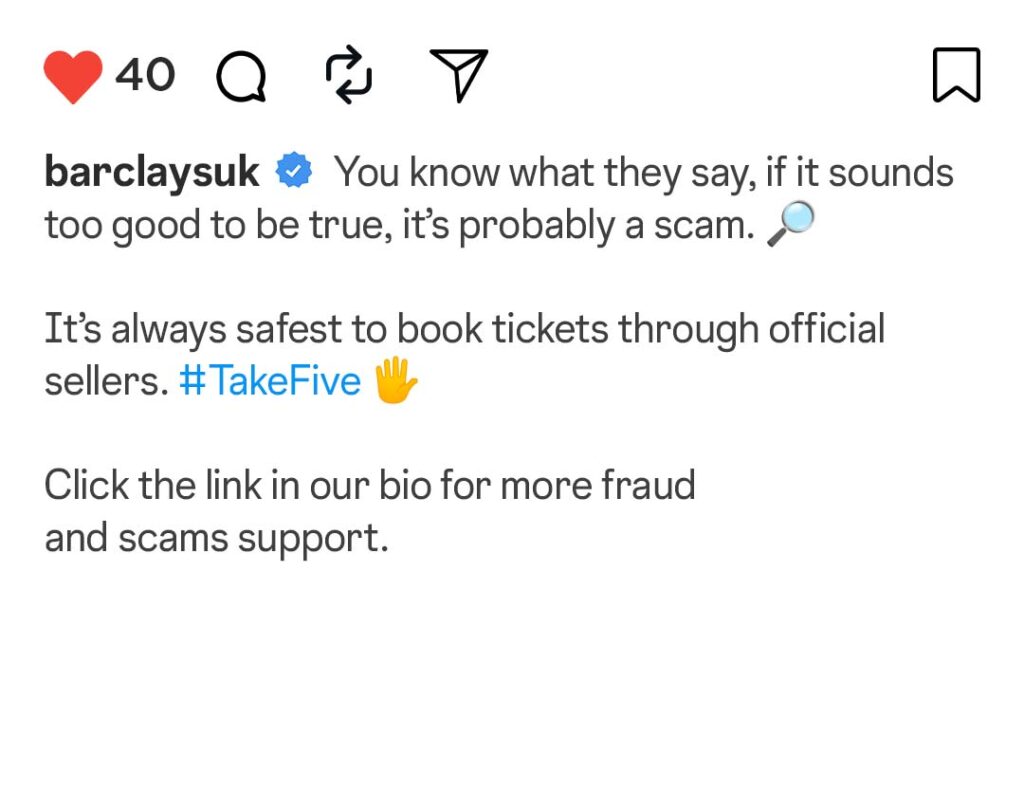Click the magnifying glass emoji
Image resolution: width=1024 pixels, height=793 pixels.
coord(790,227)
